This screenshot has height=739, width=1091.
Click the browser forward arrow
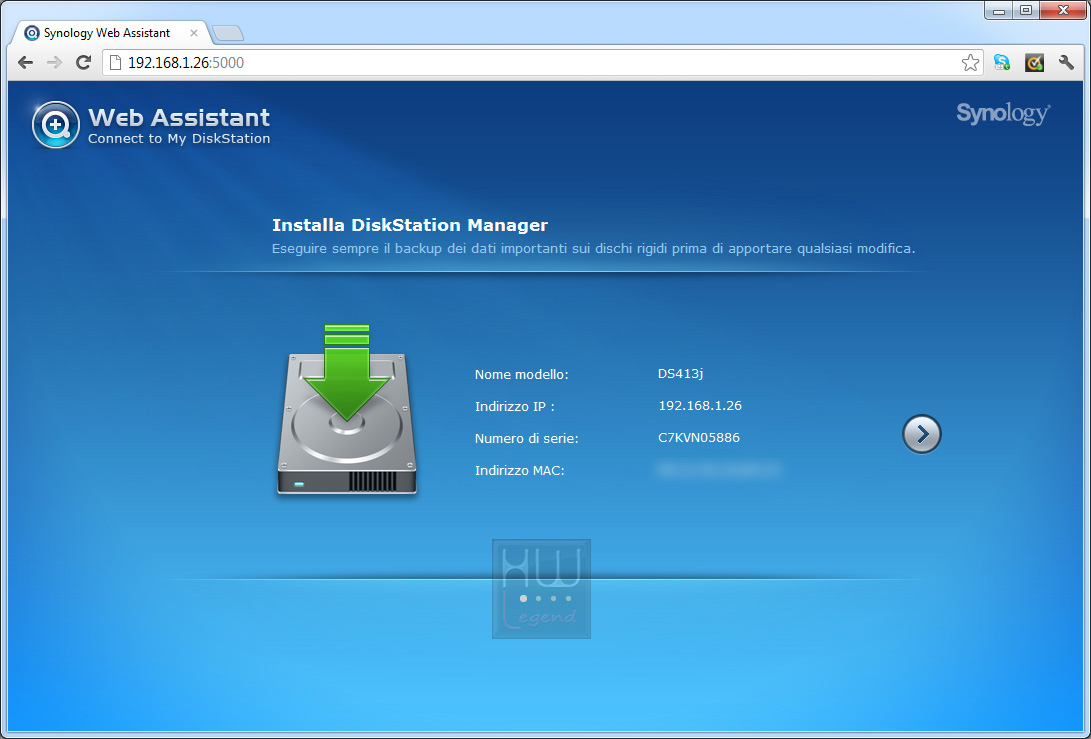click(x=54, y=63)
